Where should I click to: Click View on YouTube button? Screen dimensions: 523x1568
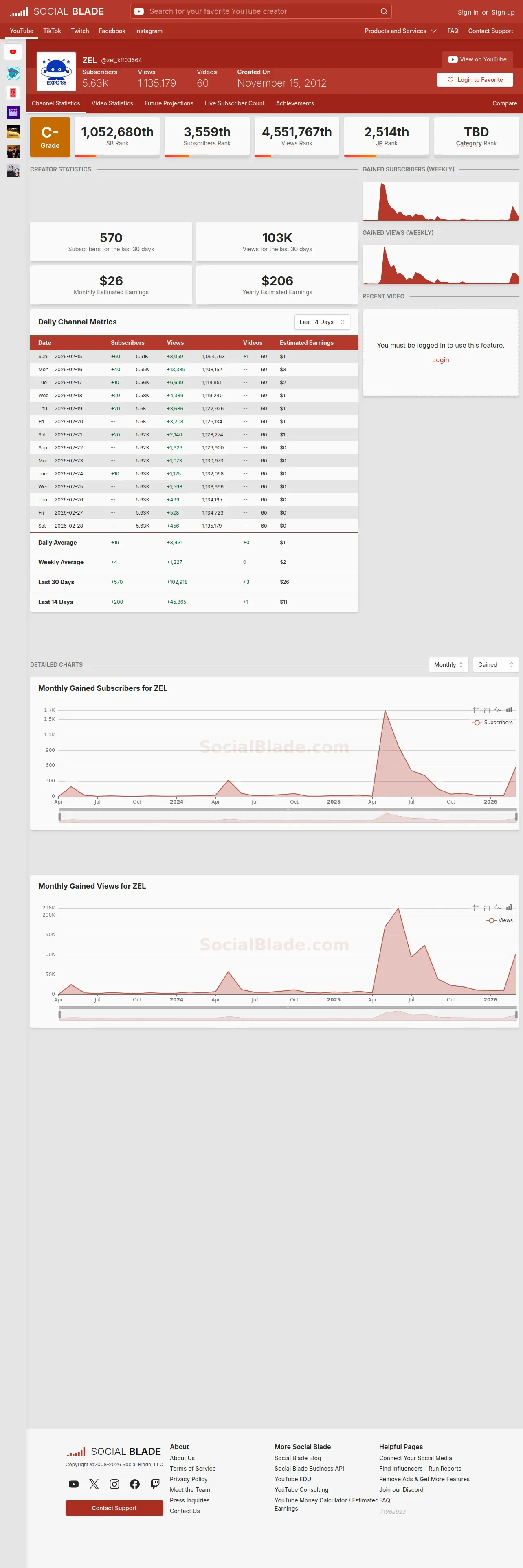477,60
